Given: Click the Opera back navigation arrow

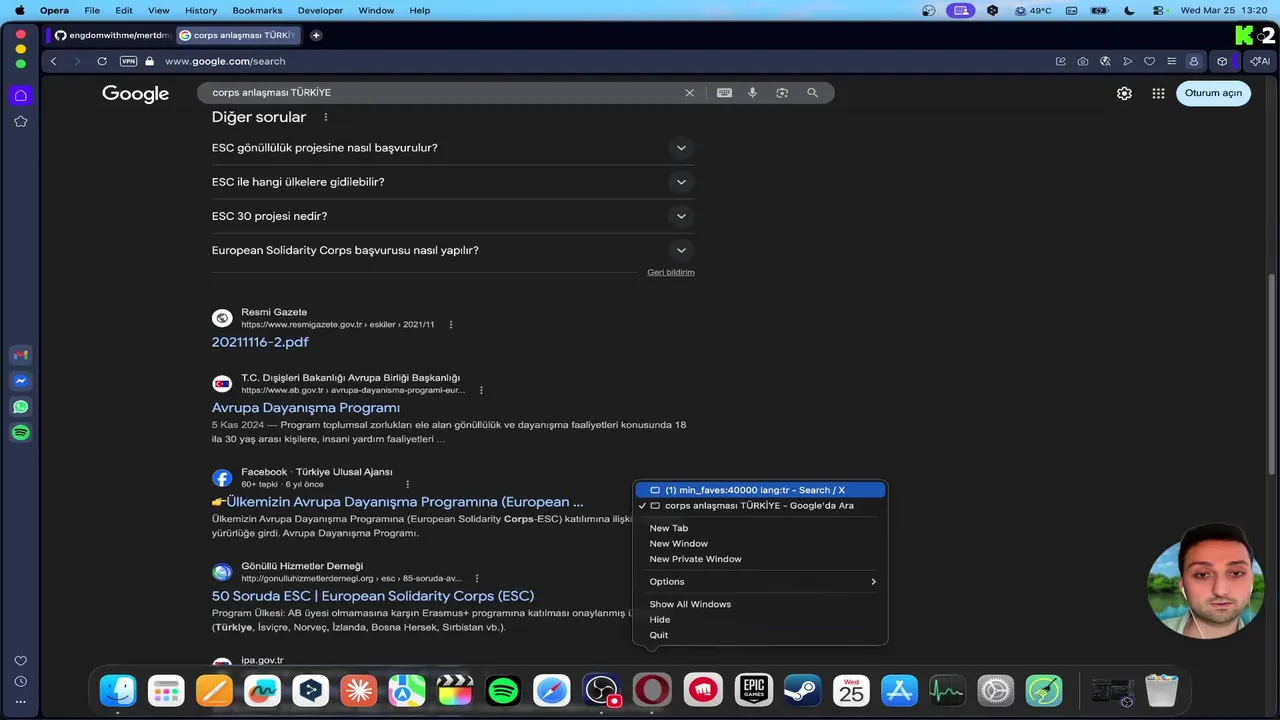Looking at the screenshot, I should tap(54, 61).
